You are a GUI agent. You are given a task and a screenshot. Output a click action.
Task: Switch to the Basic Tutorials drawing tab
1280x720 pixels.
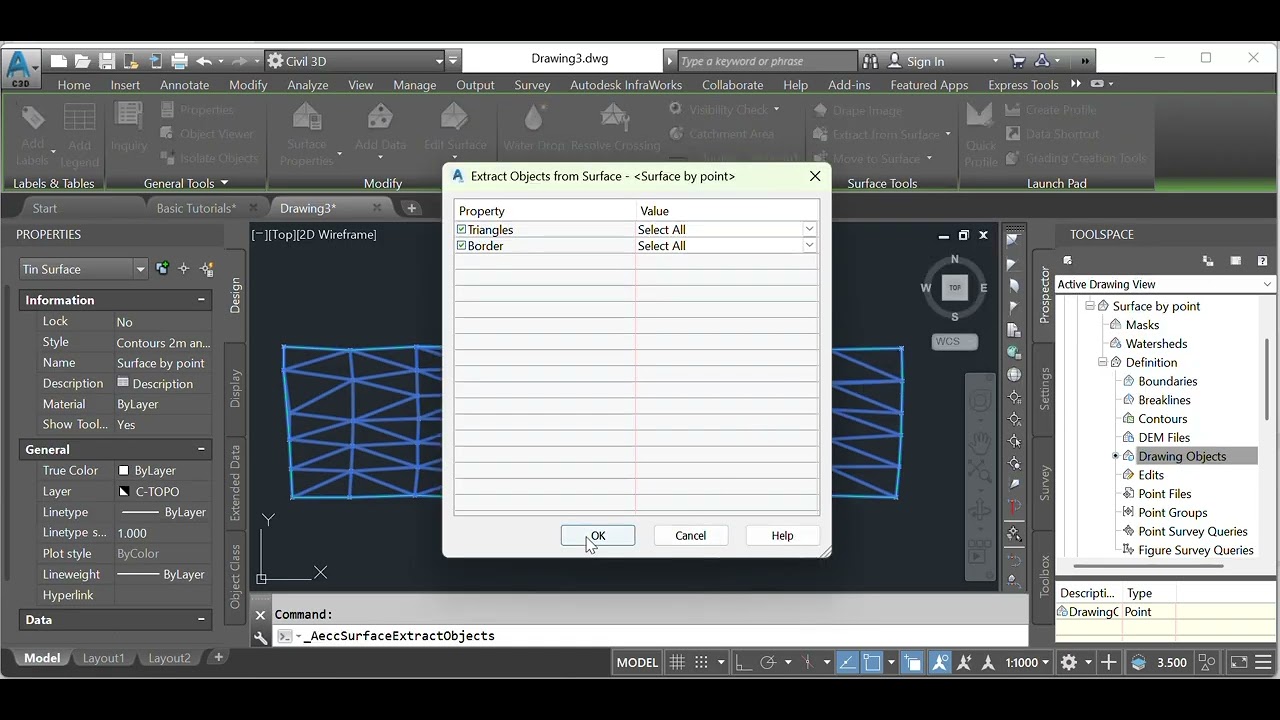196,208
